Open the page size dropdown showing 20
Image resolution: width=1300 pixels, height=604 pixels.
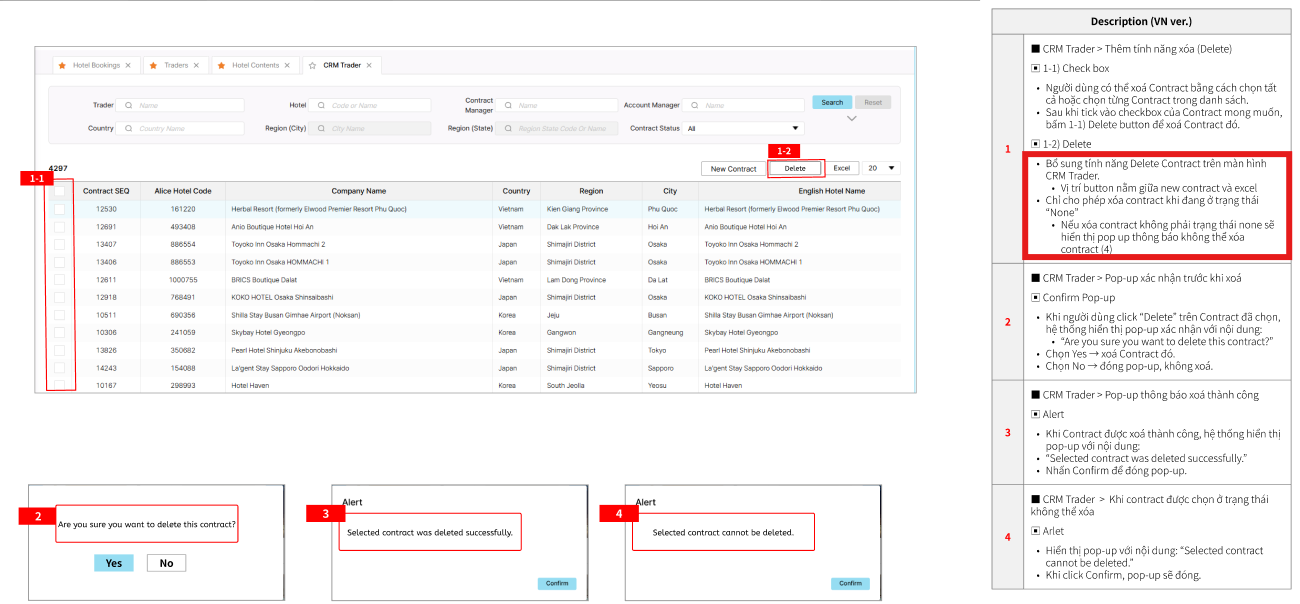(x=880, y=168)
